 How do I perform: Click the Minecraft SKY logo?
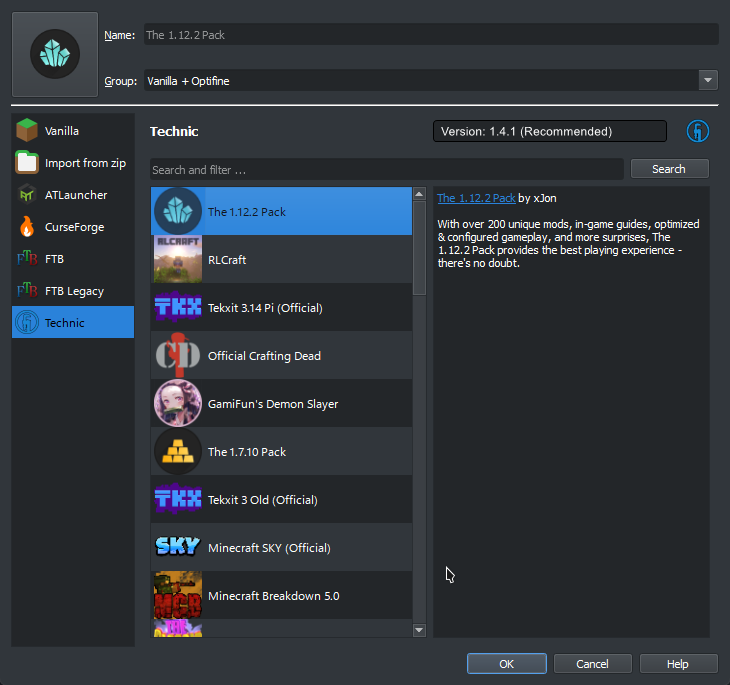tap(178, 547)
